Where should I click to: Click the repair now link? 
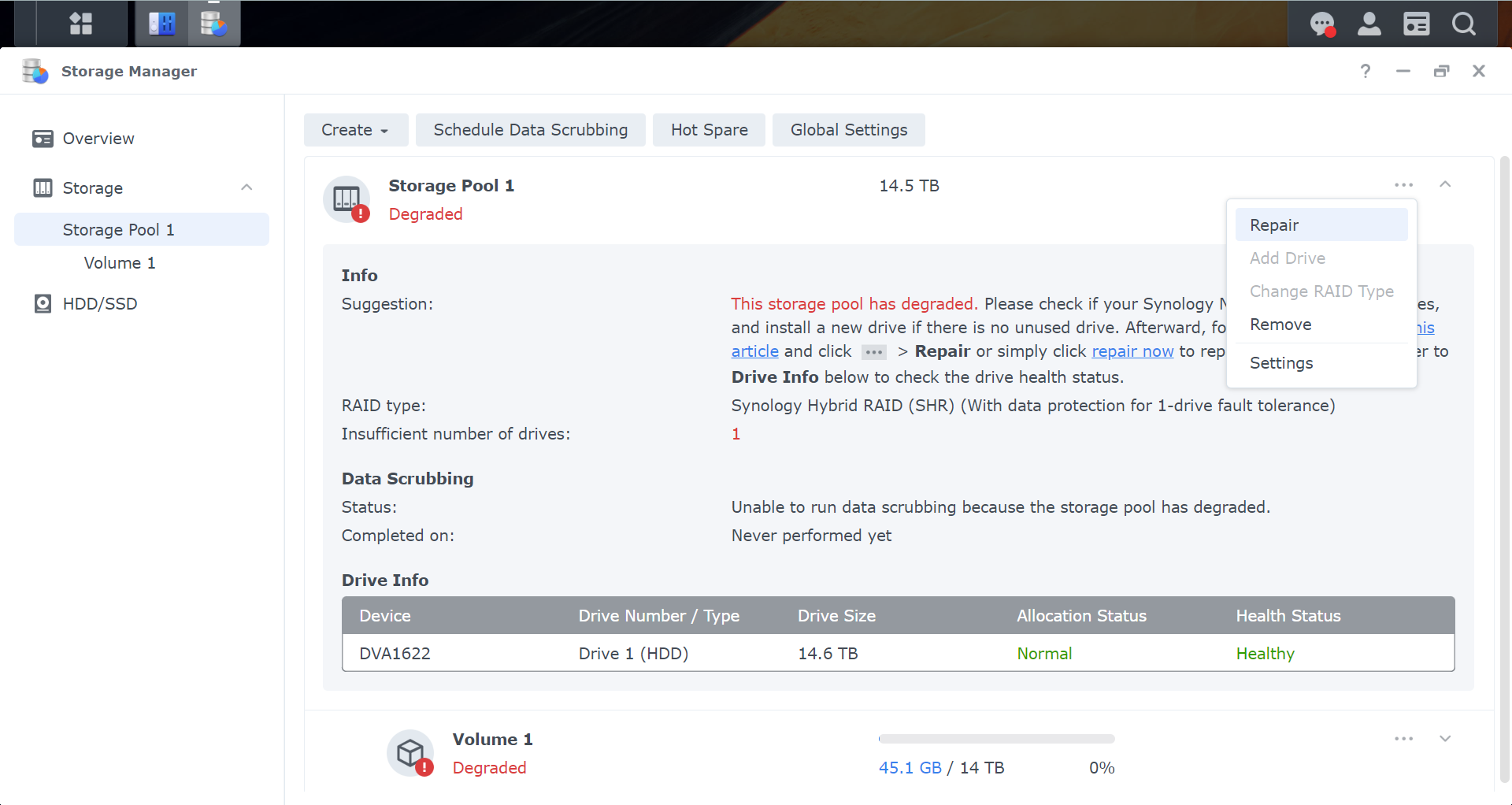tap(1133, 351)
